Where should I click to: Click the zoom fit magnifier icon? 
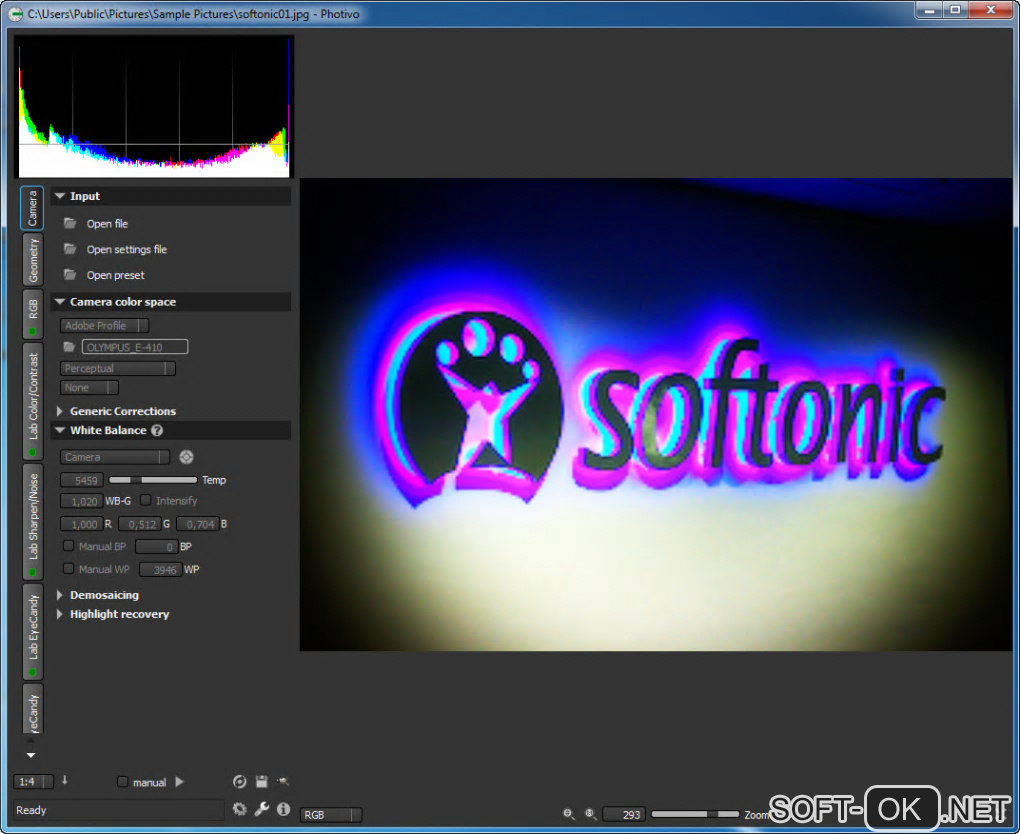569,814
